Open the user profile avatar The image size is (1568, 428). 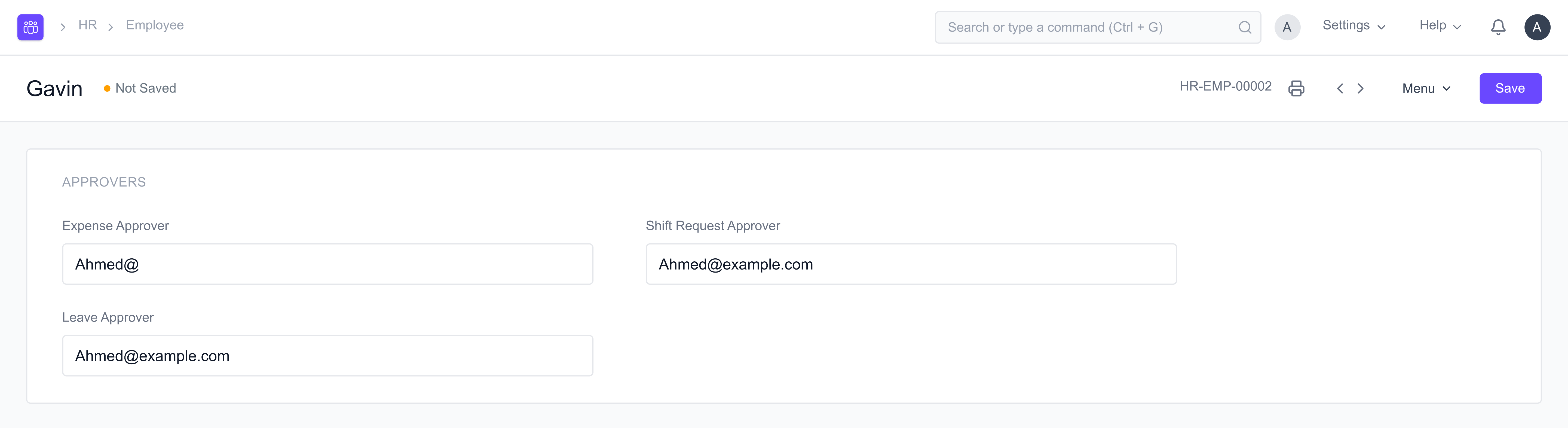click(x=1538, y=27)
